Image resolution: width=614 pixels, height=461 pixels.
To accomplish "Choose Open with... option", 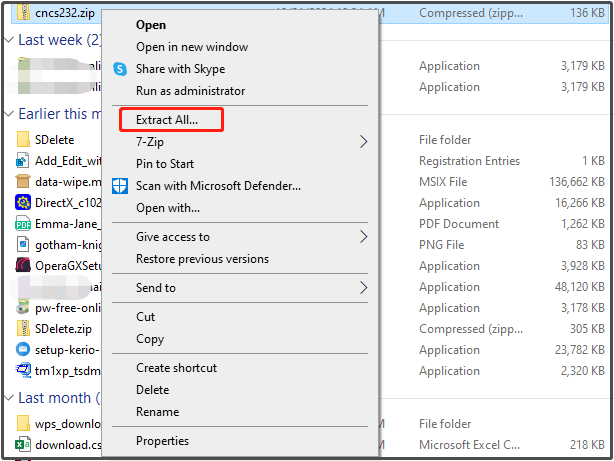I will pos(168,208).
